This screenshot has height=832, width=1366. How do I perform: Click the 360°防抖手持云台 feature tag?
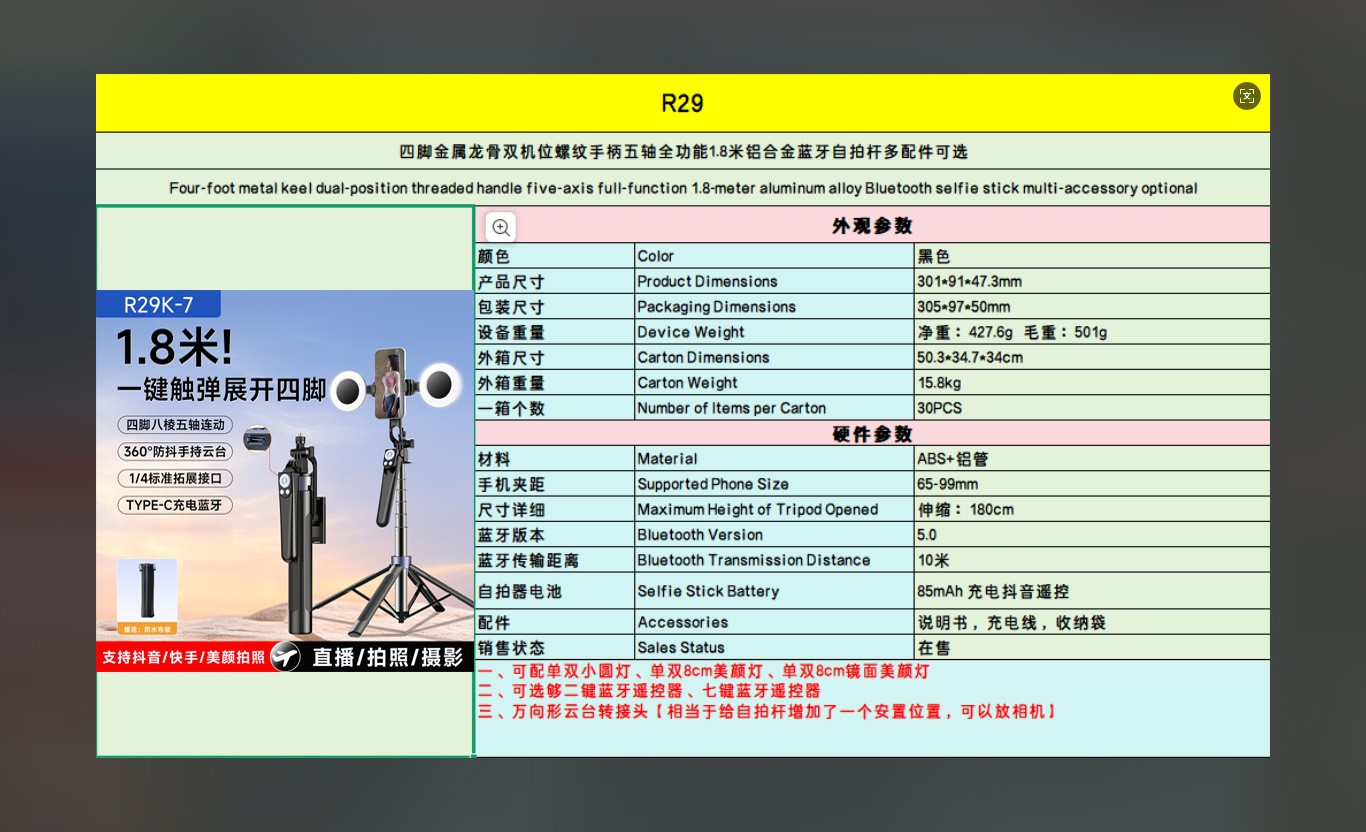click(x=175, y=451)
